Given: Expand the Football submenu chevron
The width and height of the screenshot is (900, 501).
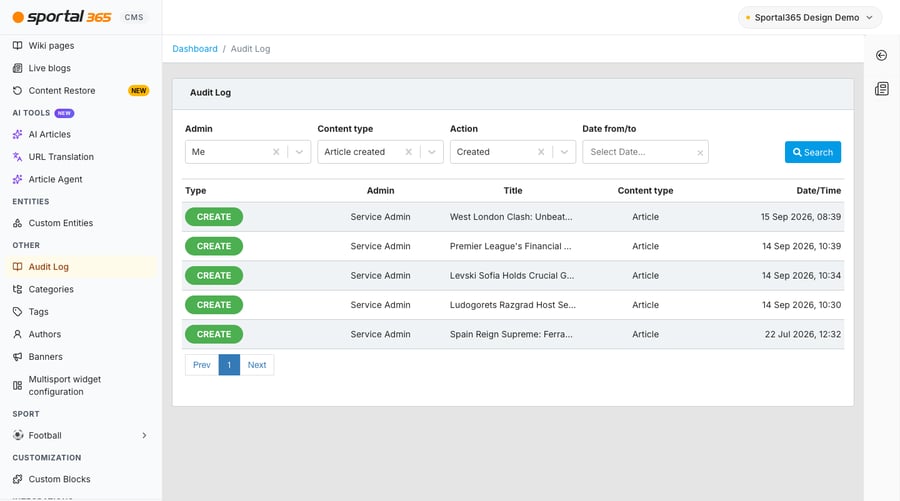Looking at the screenshot, I should 144,436.
